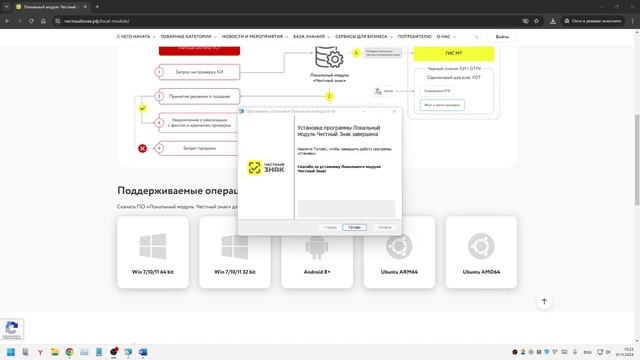The width and height of the screenshot is (640, 360).
Task: Click the yellow ГИС МТ block
Action: (x=454, y=53)
